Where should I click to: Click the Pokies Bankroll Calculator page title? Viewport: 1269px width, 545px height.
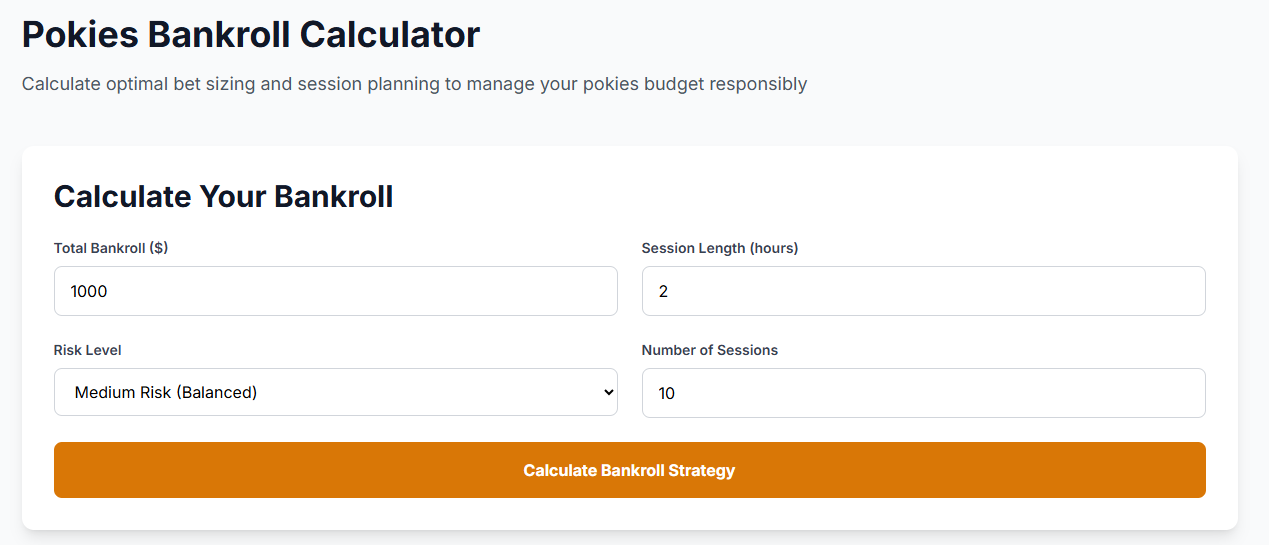(x=251, y=35)
